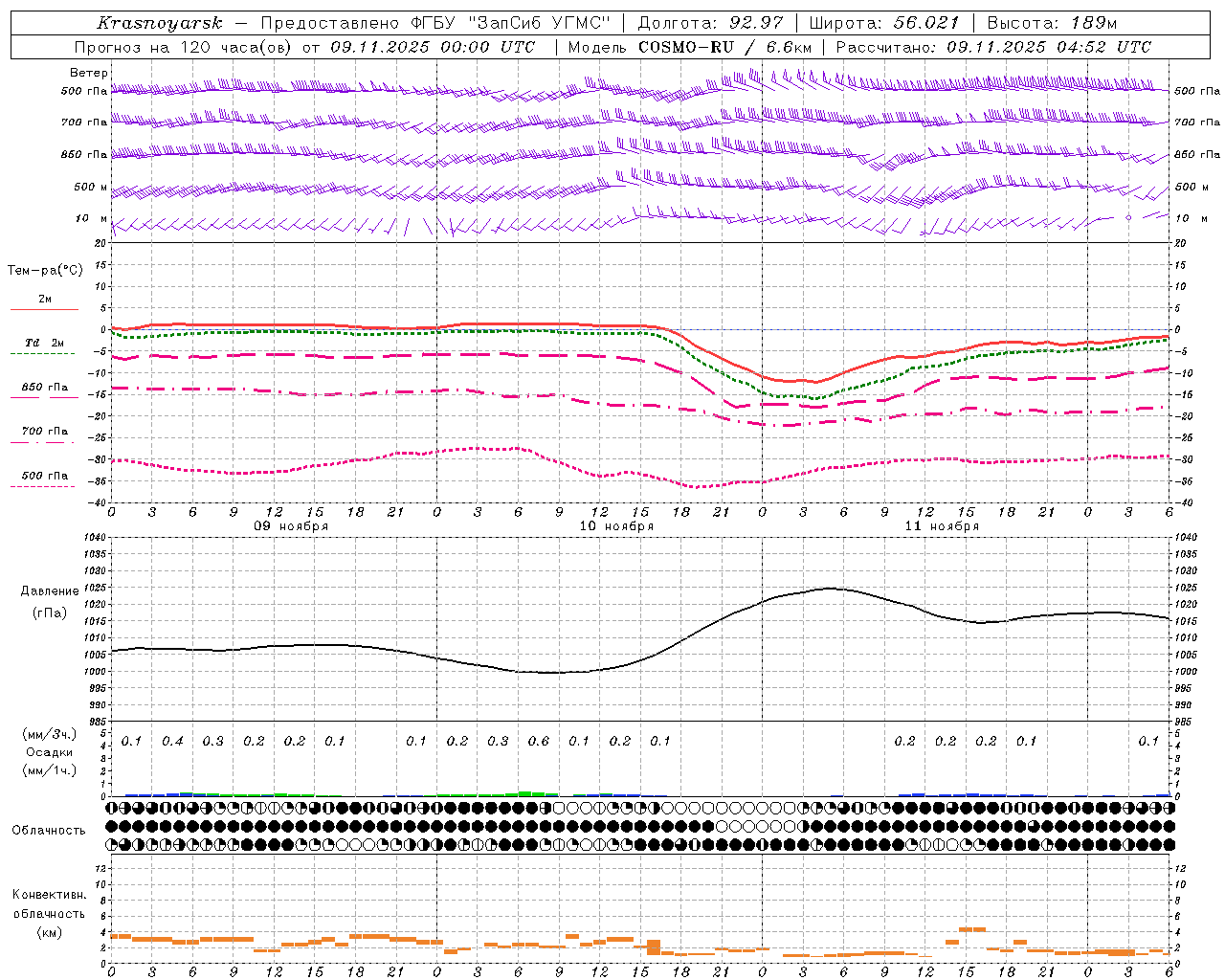Click the green dashed 'Td 2м' legend line
The image size is (1225, 980).
coord(42,353)
